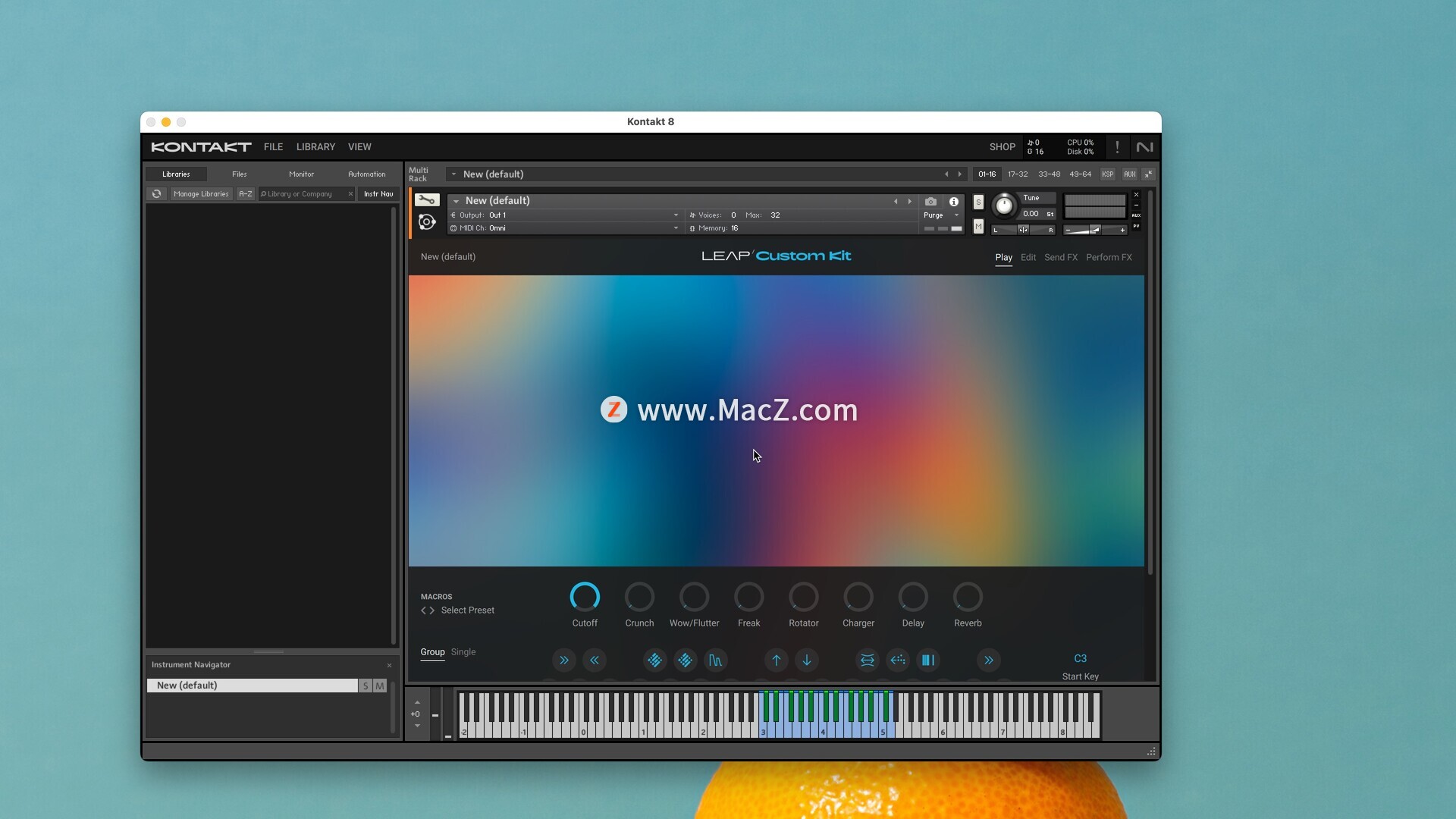Toggle the AUX button in the rack header
1456x819 pixels.
pos(1130,174)
